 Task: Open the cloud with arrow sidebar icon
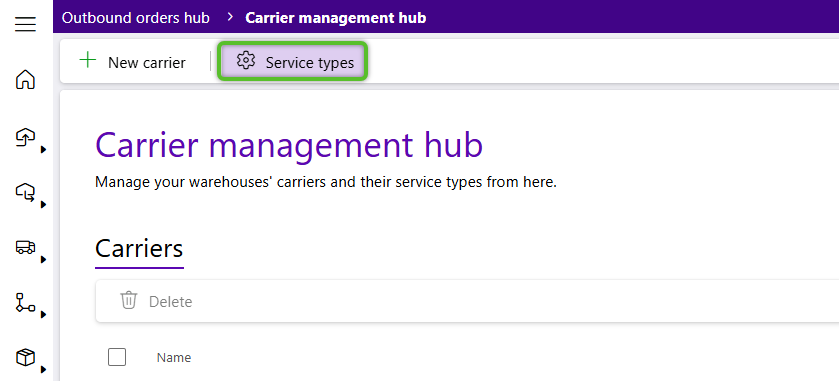tap(25, 192)
